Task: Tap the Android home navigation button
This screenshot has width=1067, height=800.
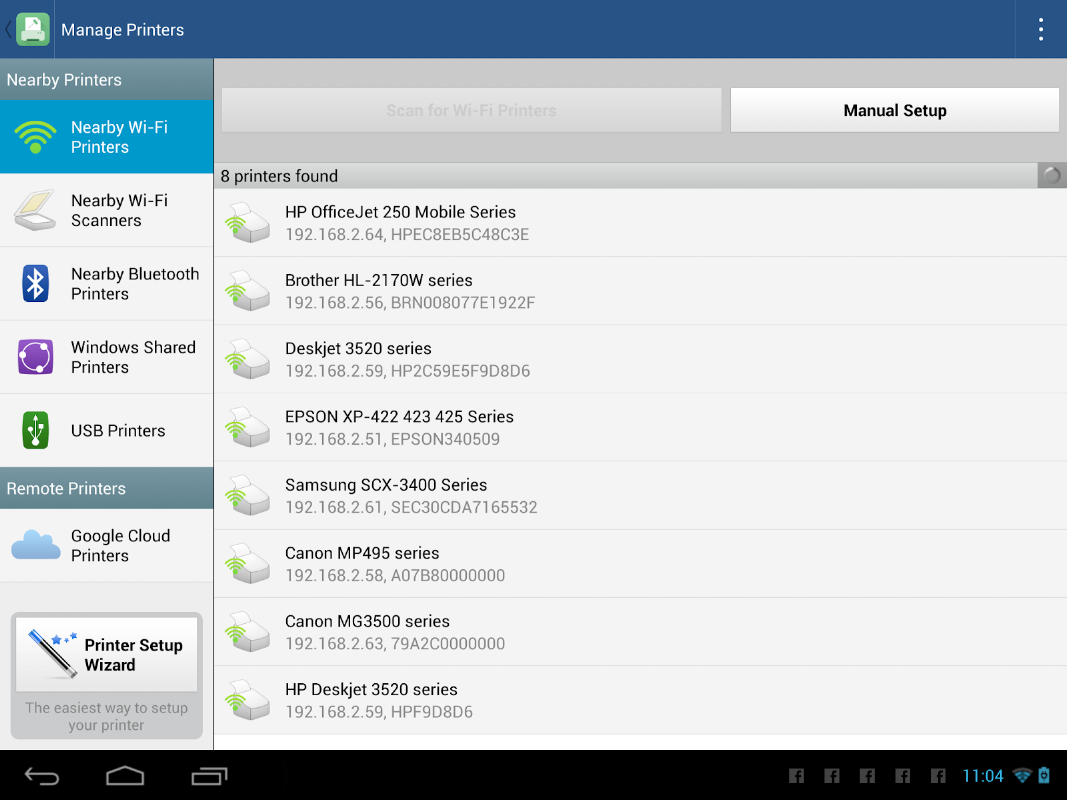Action: point(125,776)
